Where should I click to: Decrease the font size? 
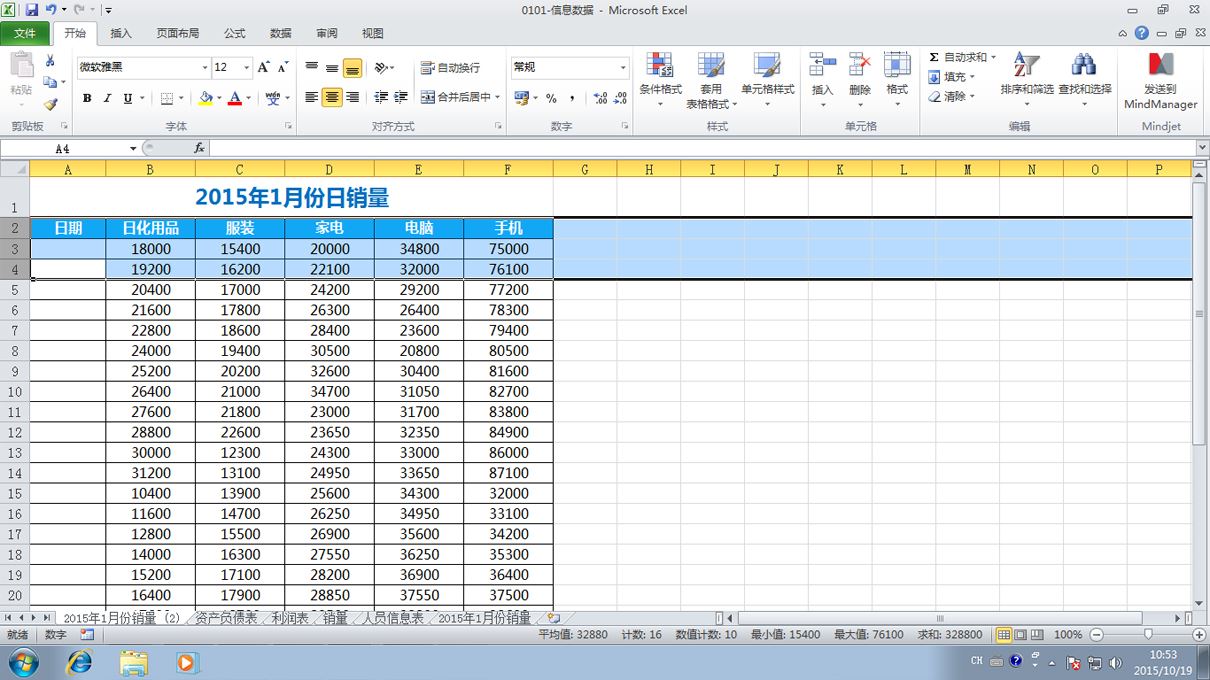click(x=283, y=67)
